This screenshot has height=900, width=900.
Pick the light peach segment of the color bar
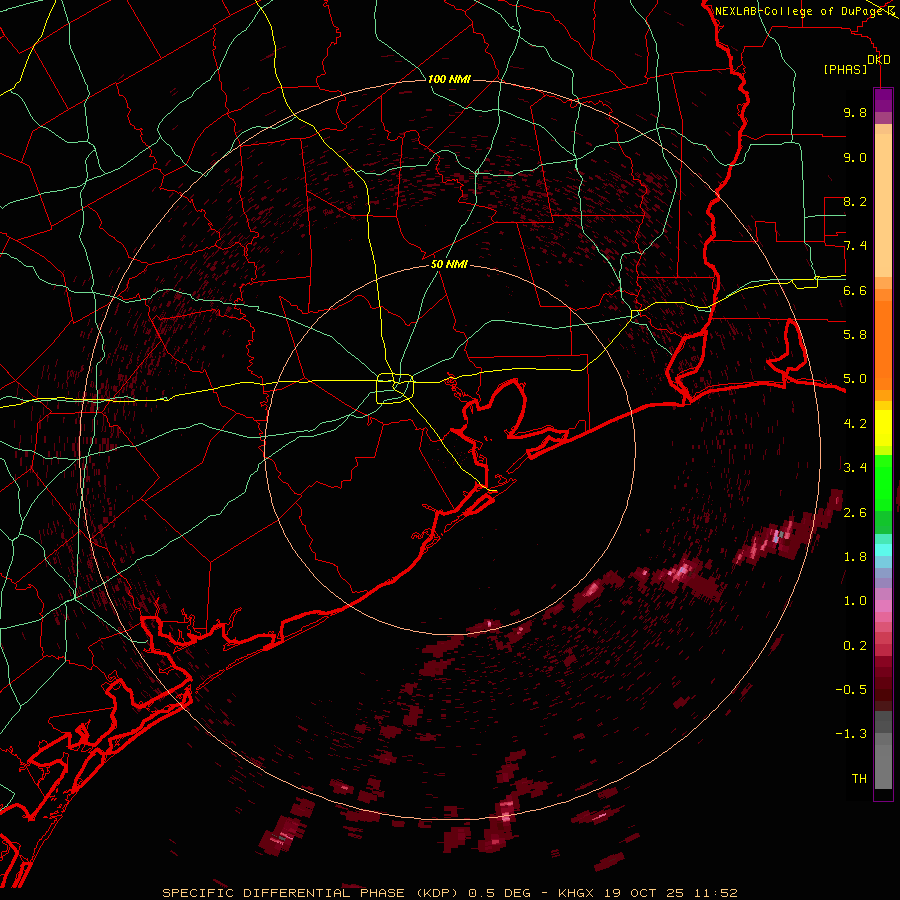pyautogui.click(x=883, y=205)
